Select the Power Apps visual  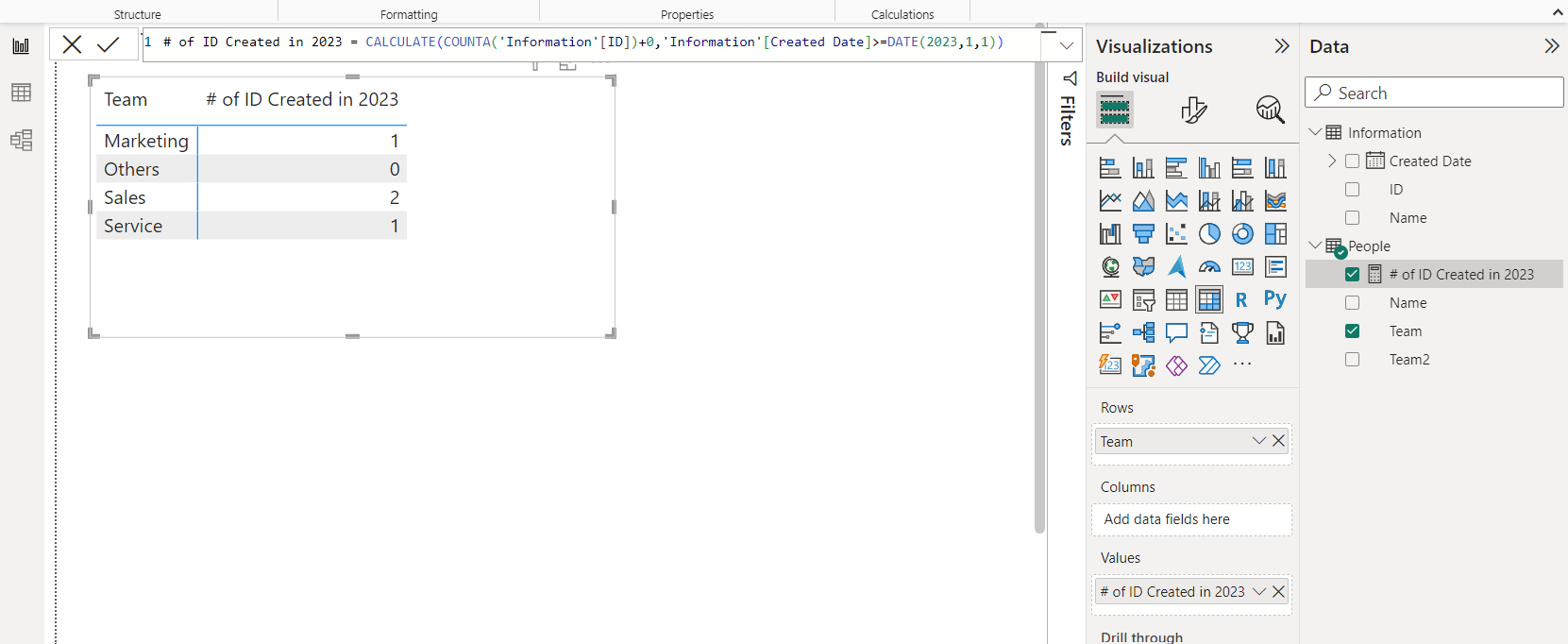1176,365
